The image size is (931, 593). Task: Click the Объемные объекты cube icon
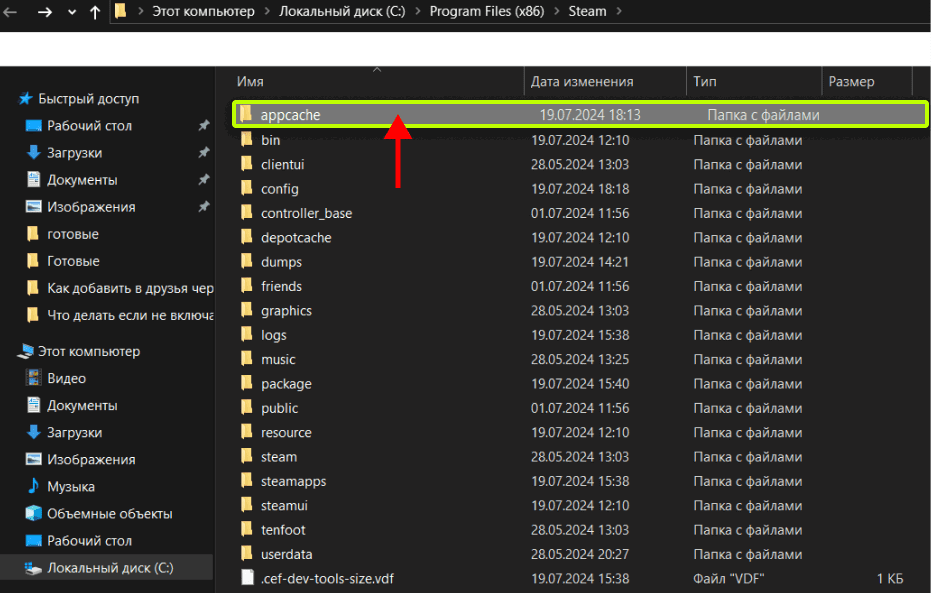34,513
